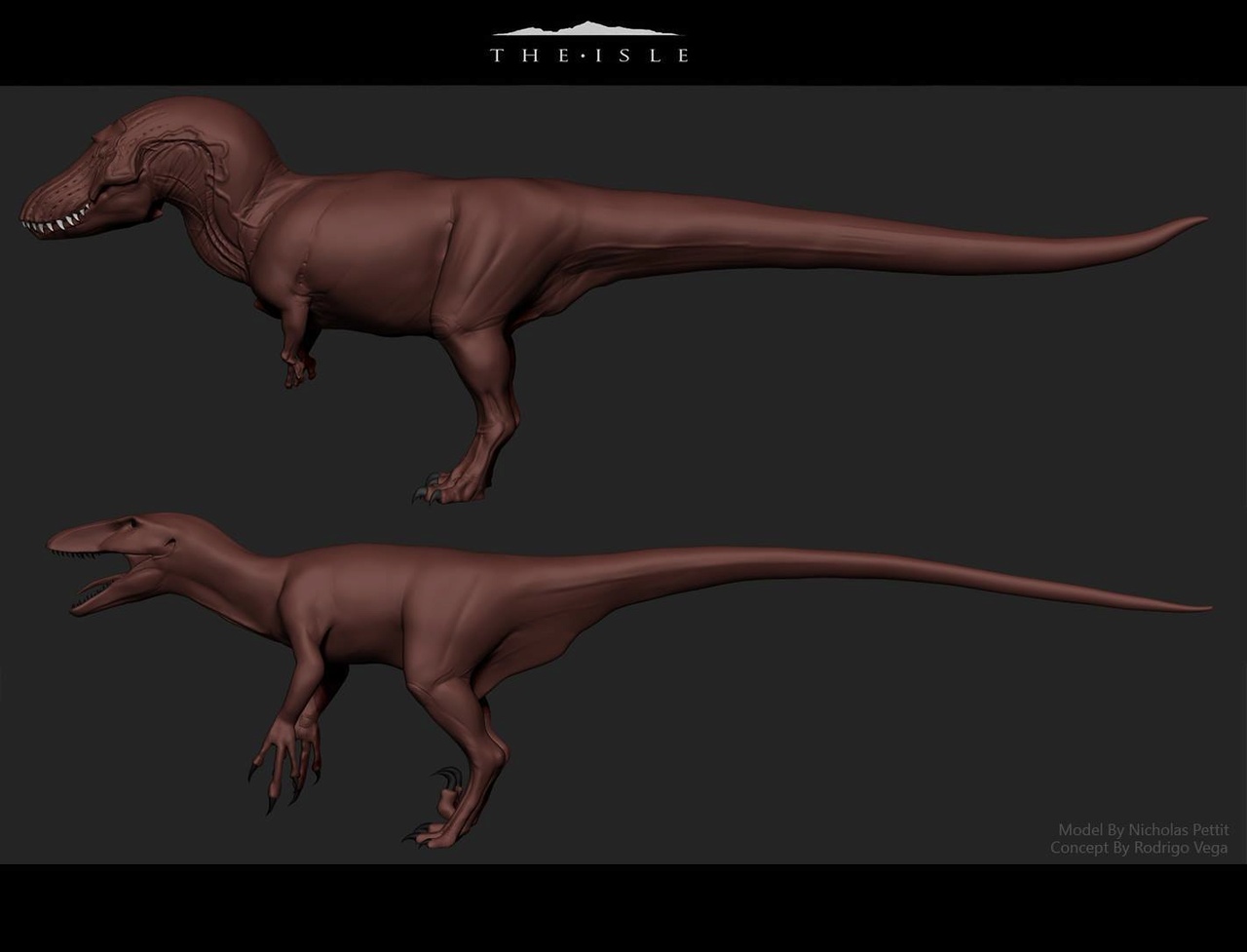
Task: Select the lower raptor-like dinosaur model render
Action: (x=629, y=679)
